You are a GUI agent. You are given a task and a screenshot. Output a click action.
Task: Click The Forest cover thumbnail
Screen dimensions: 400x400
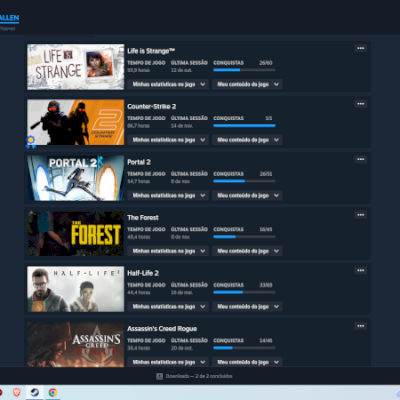76,233
